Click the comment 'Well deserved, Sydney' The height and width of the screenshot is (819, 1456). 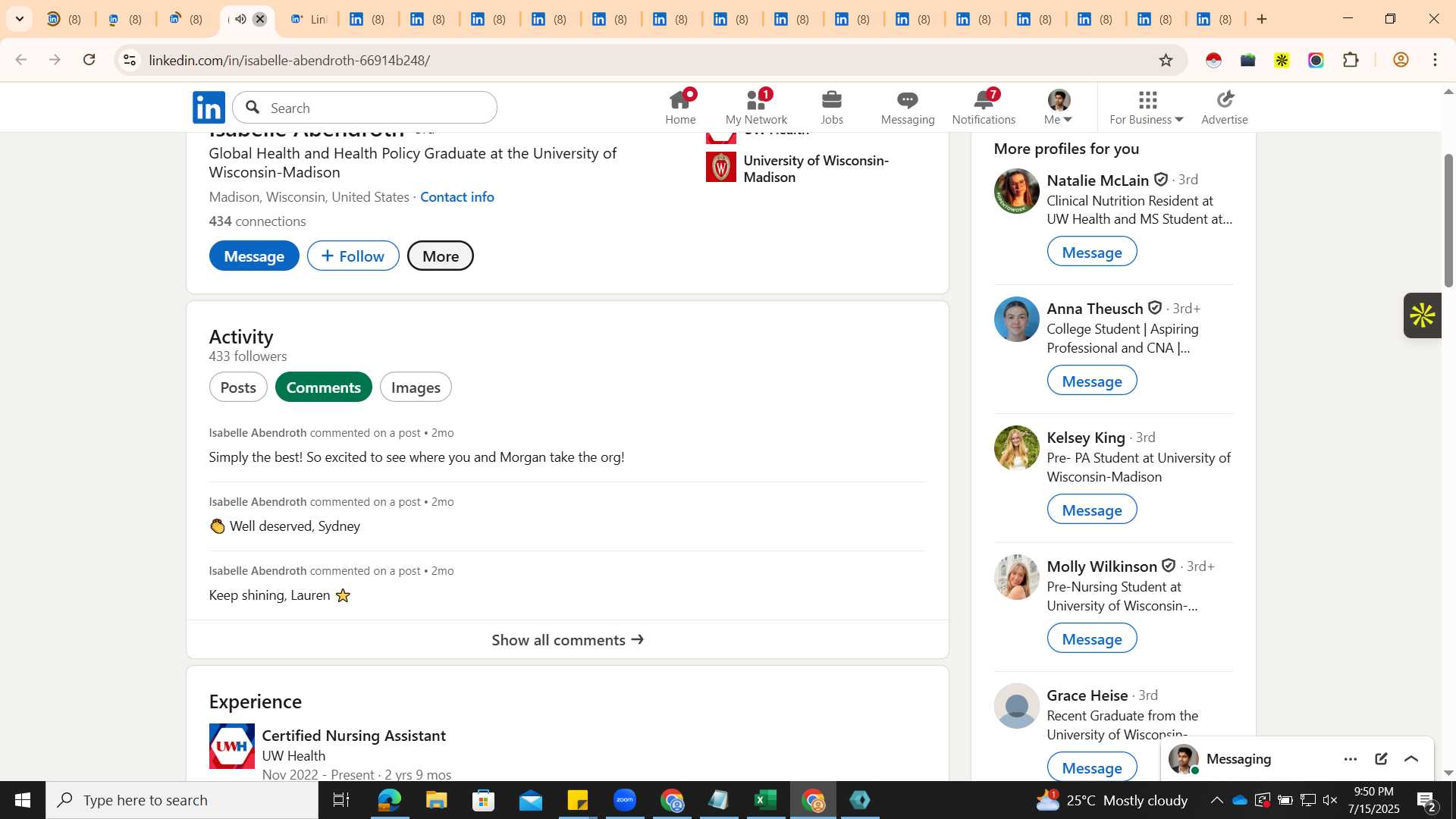tap(285, 526)
